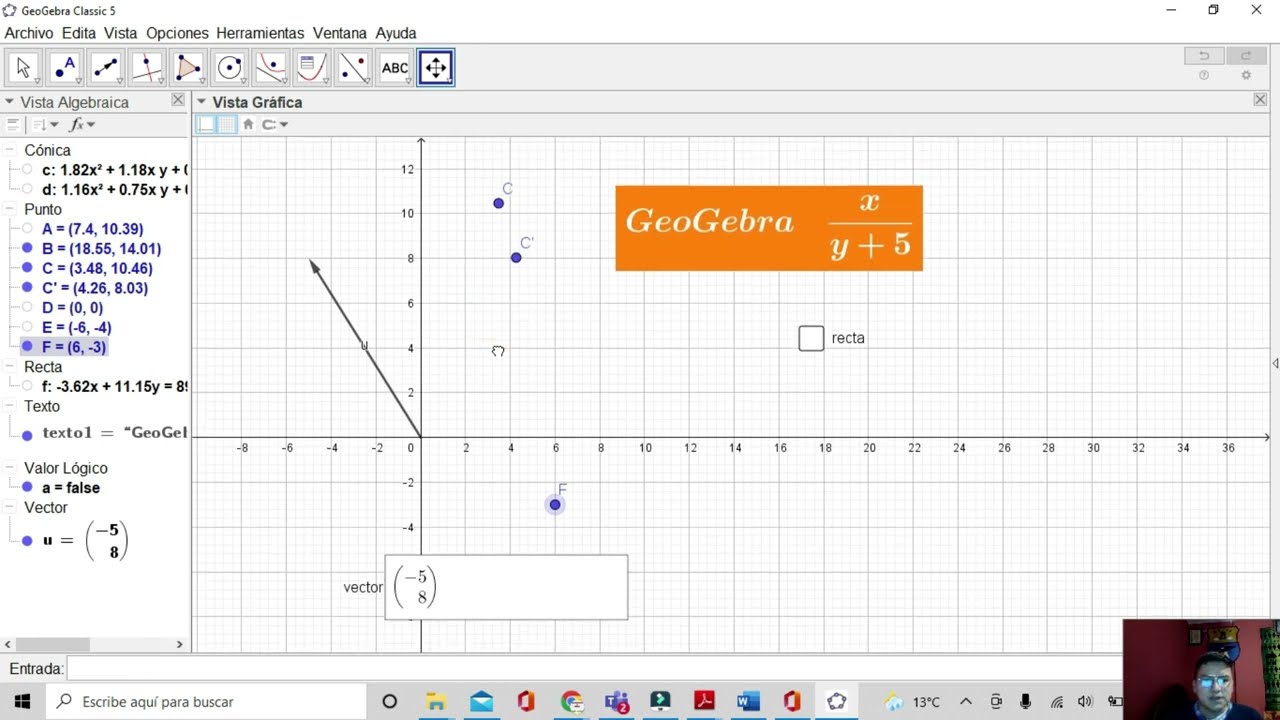1280x720 pixels.
Task: Open the fx algebra style dropdown
Action: pyautogui.click(x=82, y=125)
